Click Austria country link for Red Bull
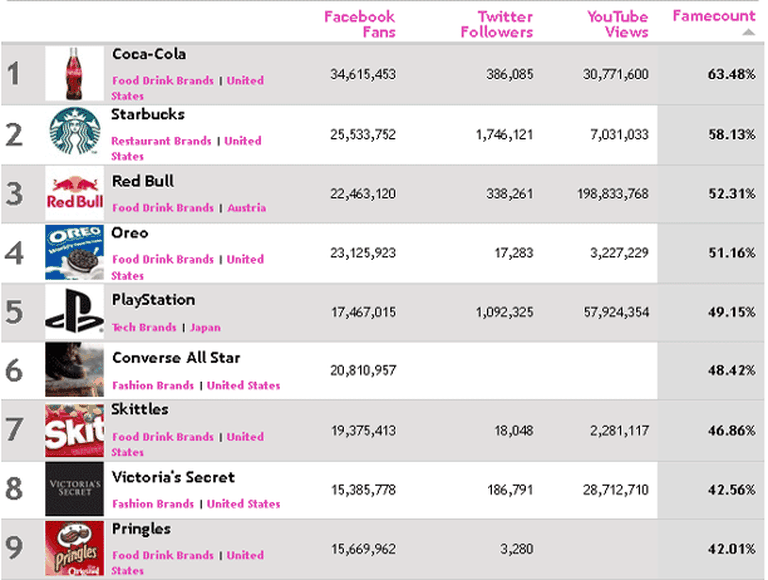768x580 pixels. click(x=246, y=208)
